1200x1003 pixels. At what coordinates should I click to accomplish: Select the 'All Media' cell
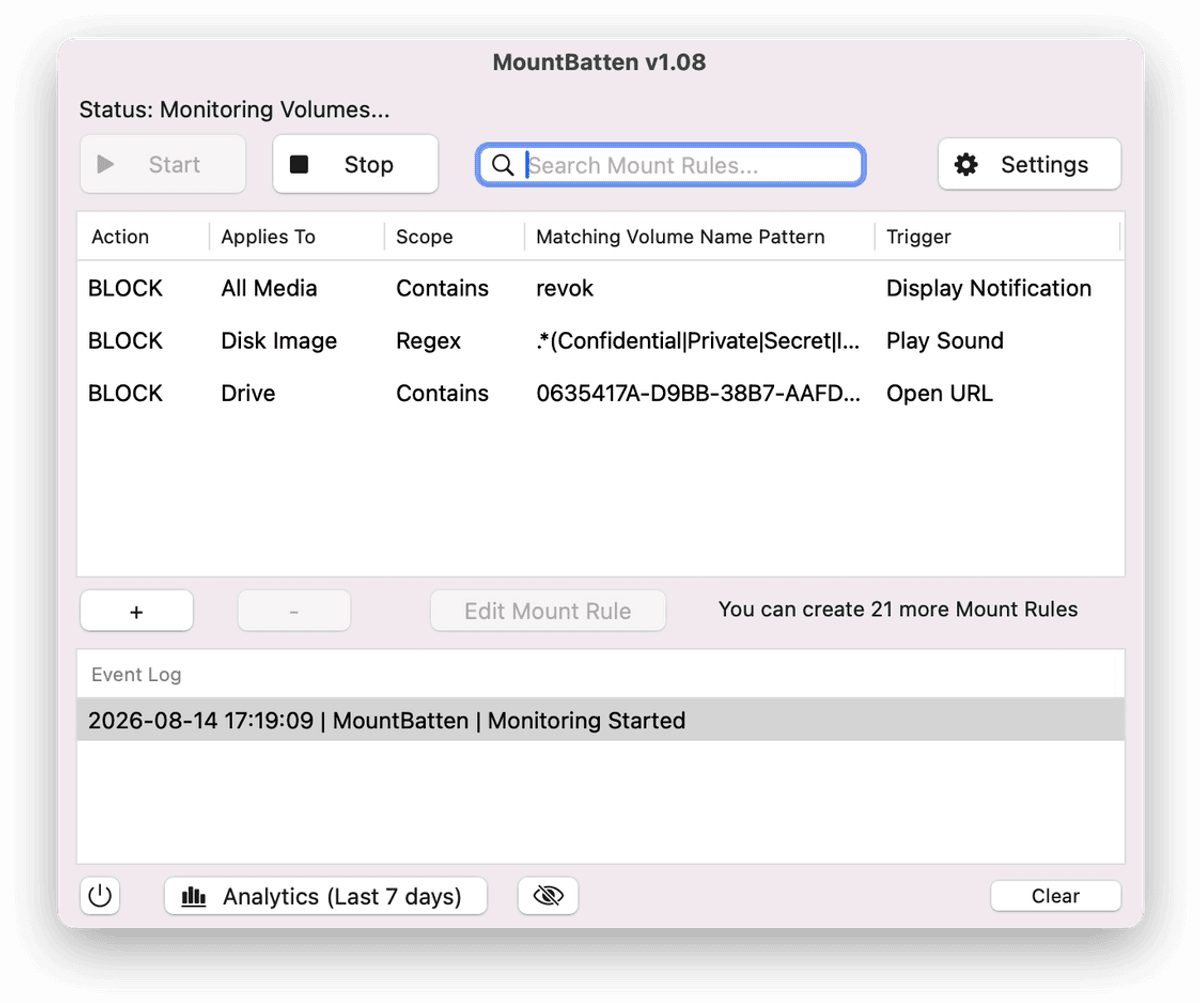click(x=269, y=289)
